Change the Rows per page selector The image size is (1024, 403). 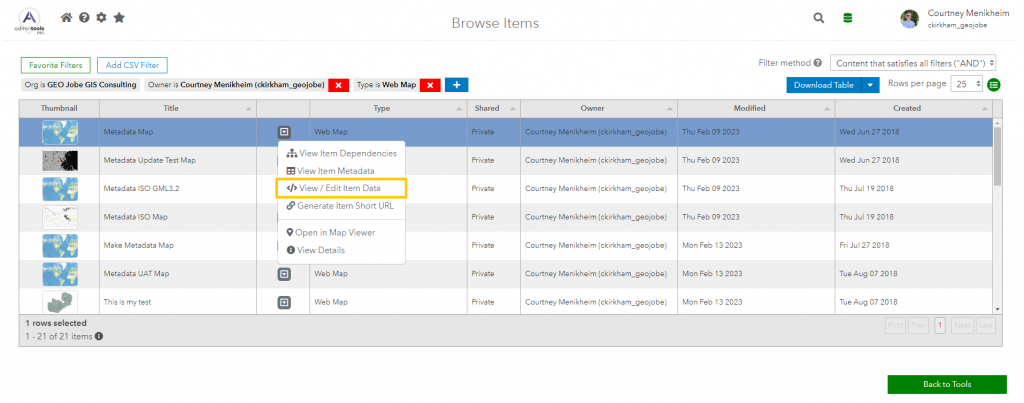966,85
